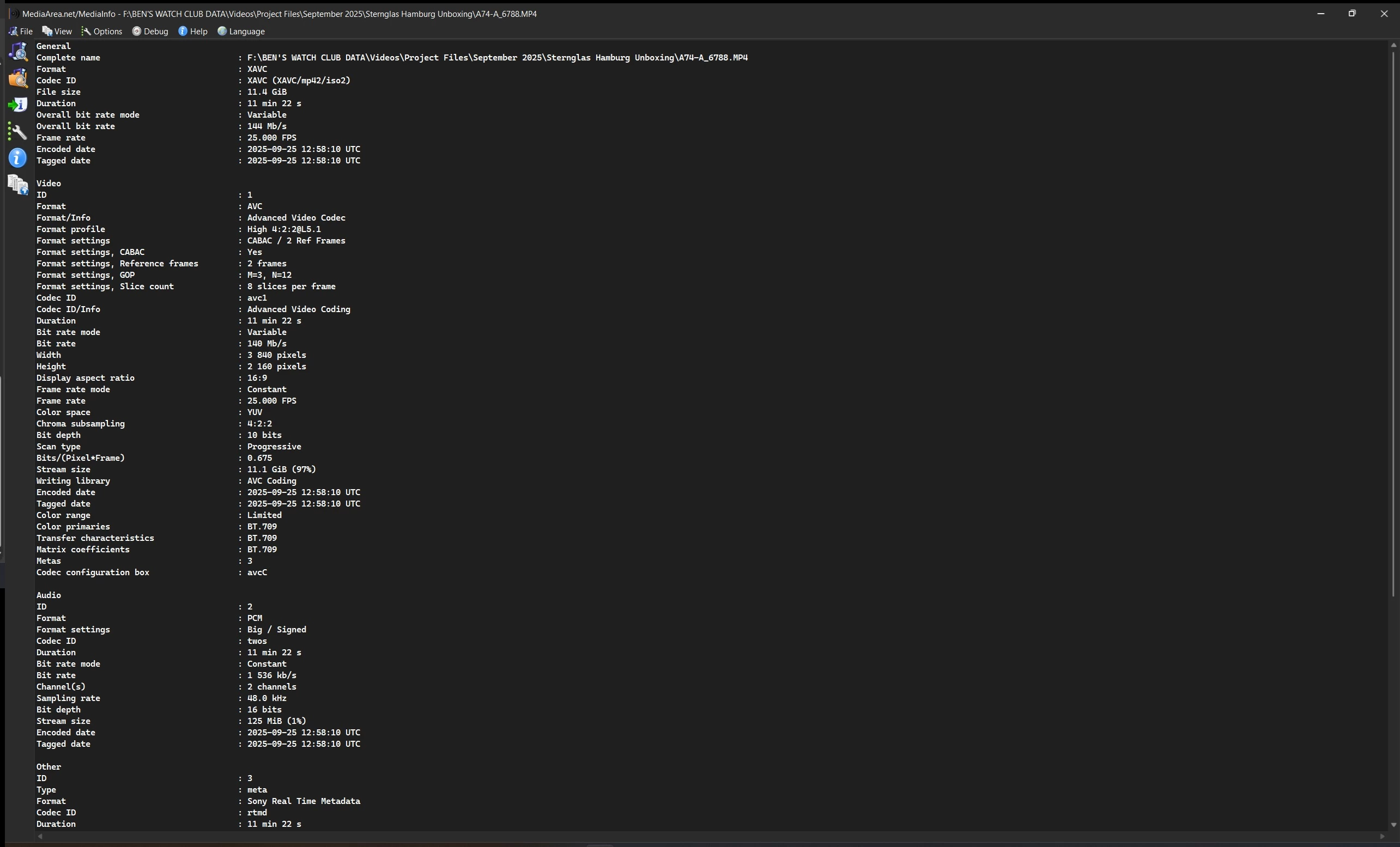
Task: Click the Open Folder sidebar icon
Action: 17,78
